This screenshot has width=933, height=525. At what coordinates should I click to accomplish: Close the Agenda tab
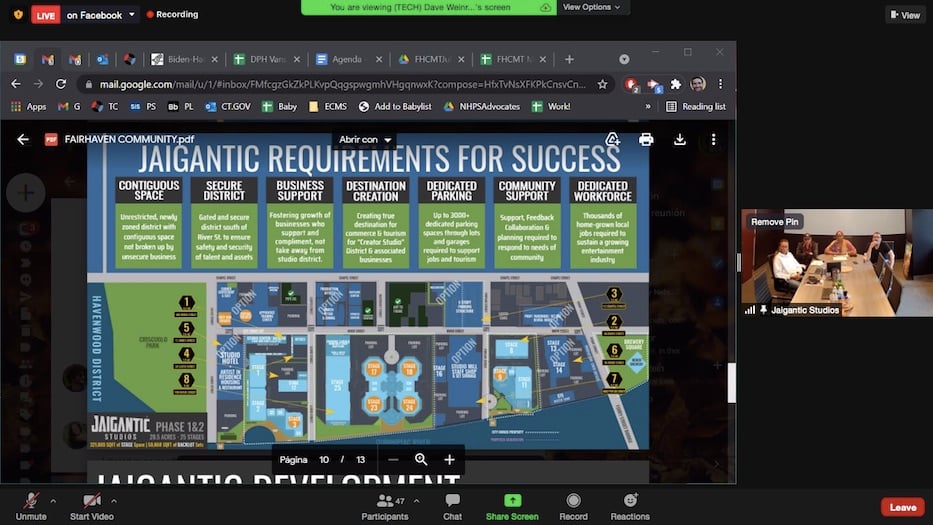coord(378,59)
